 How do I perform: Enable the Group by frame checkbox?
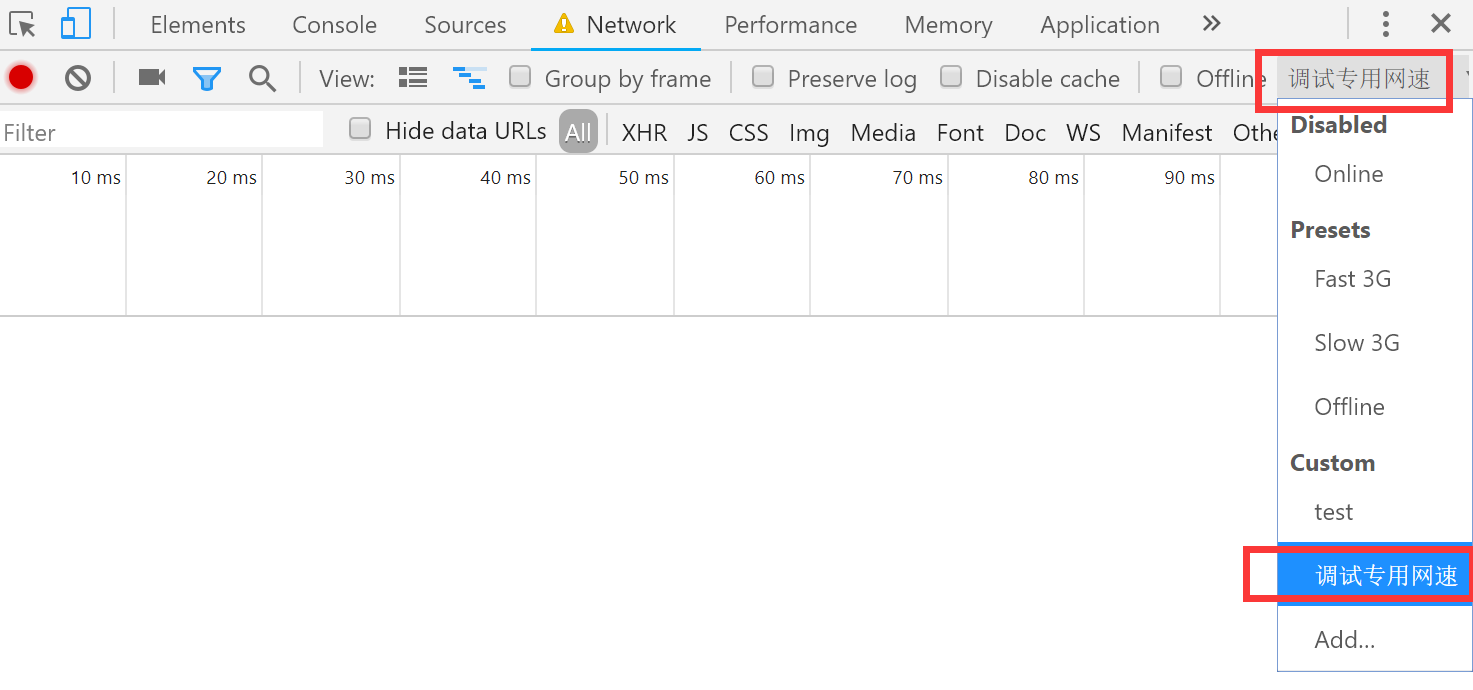pos(520,76)
